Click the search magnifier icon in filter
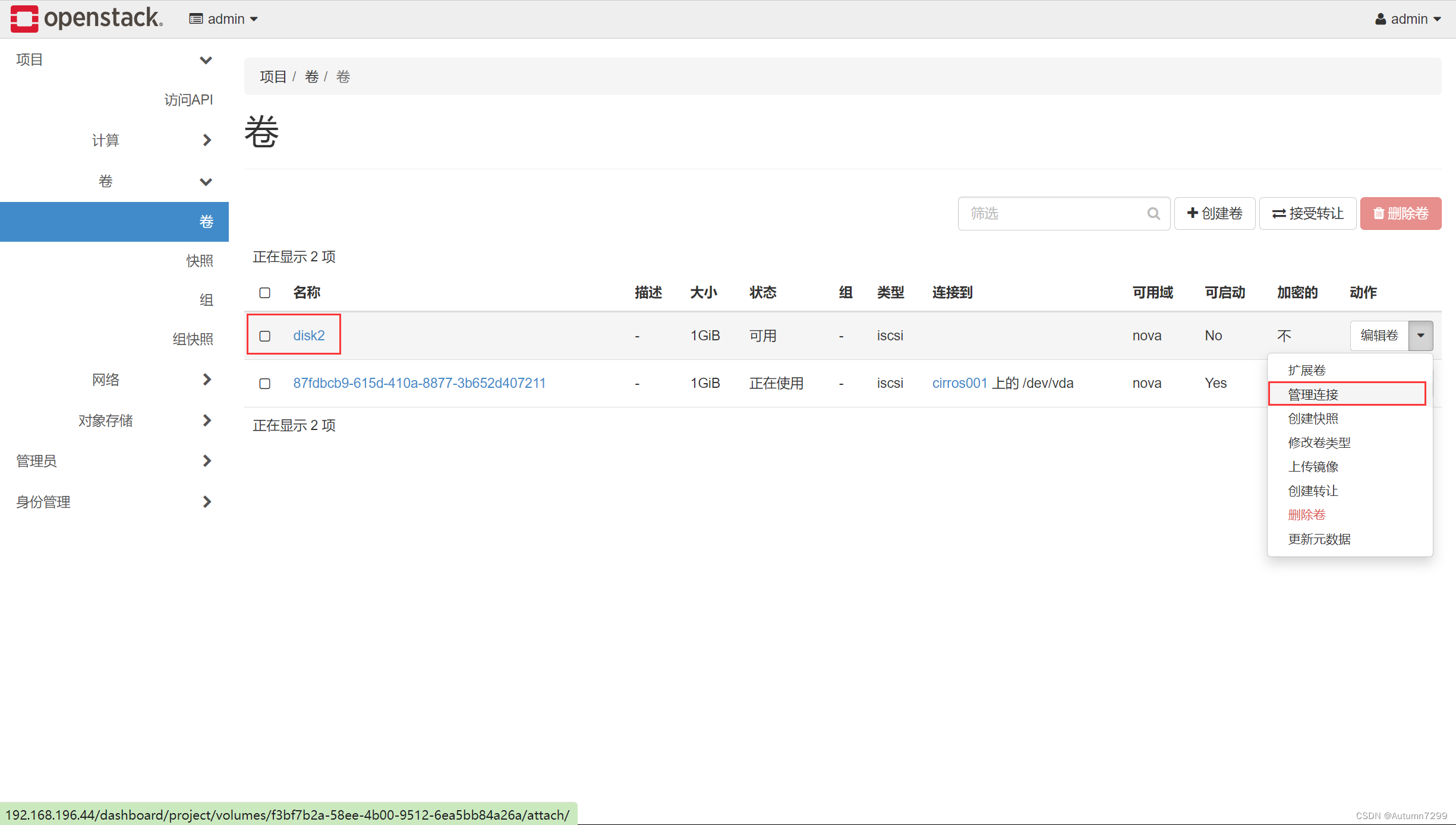Image resolution: width=1456 pixels, height=825 pixels. [1153, 214]
